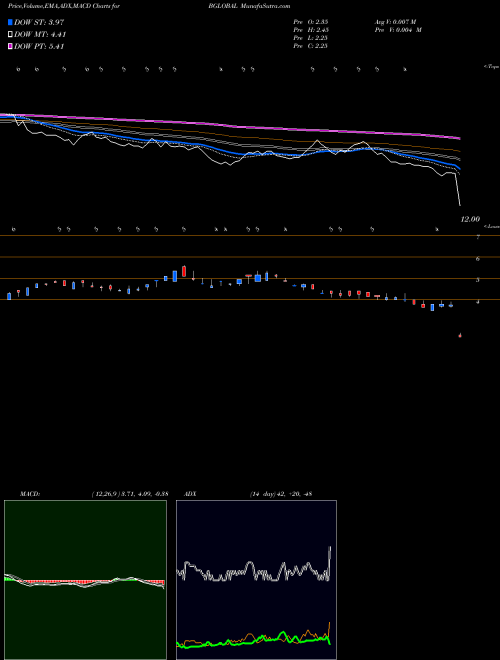Click the 'BGLOBAL MunafaSutra.com' title text
The height and width of the screenshot is (660, 500).
point(249,6)
